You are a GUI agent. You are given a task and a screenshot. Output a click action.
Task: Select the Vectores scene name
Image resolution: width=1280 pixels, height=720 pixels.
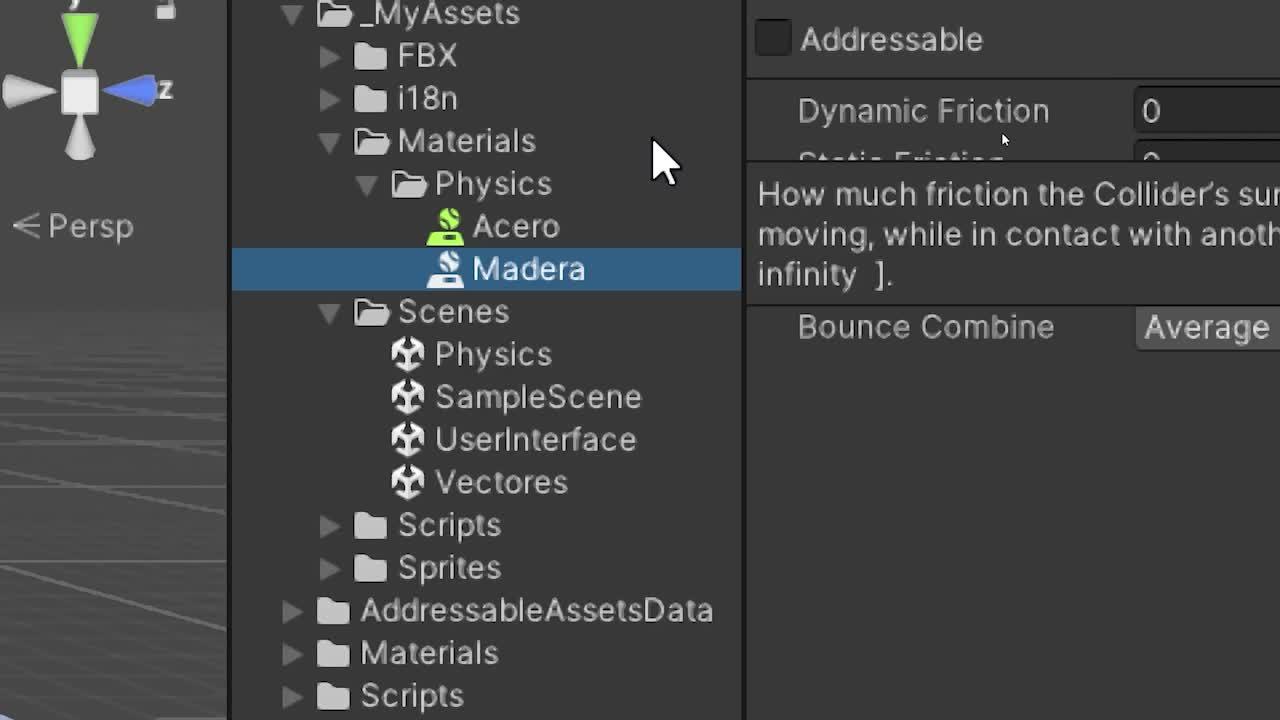(x=501, y=482)
